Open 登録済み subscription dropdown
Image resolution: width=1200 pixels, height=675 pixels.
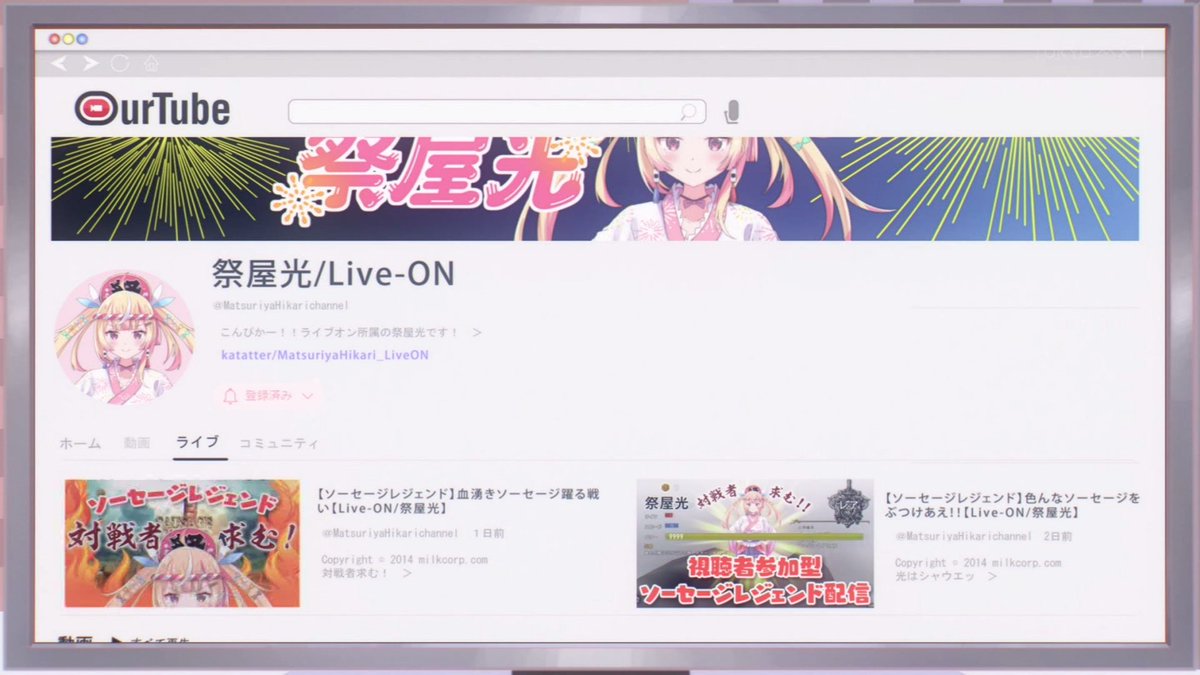[x=267, y=396]
